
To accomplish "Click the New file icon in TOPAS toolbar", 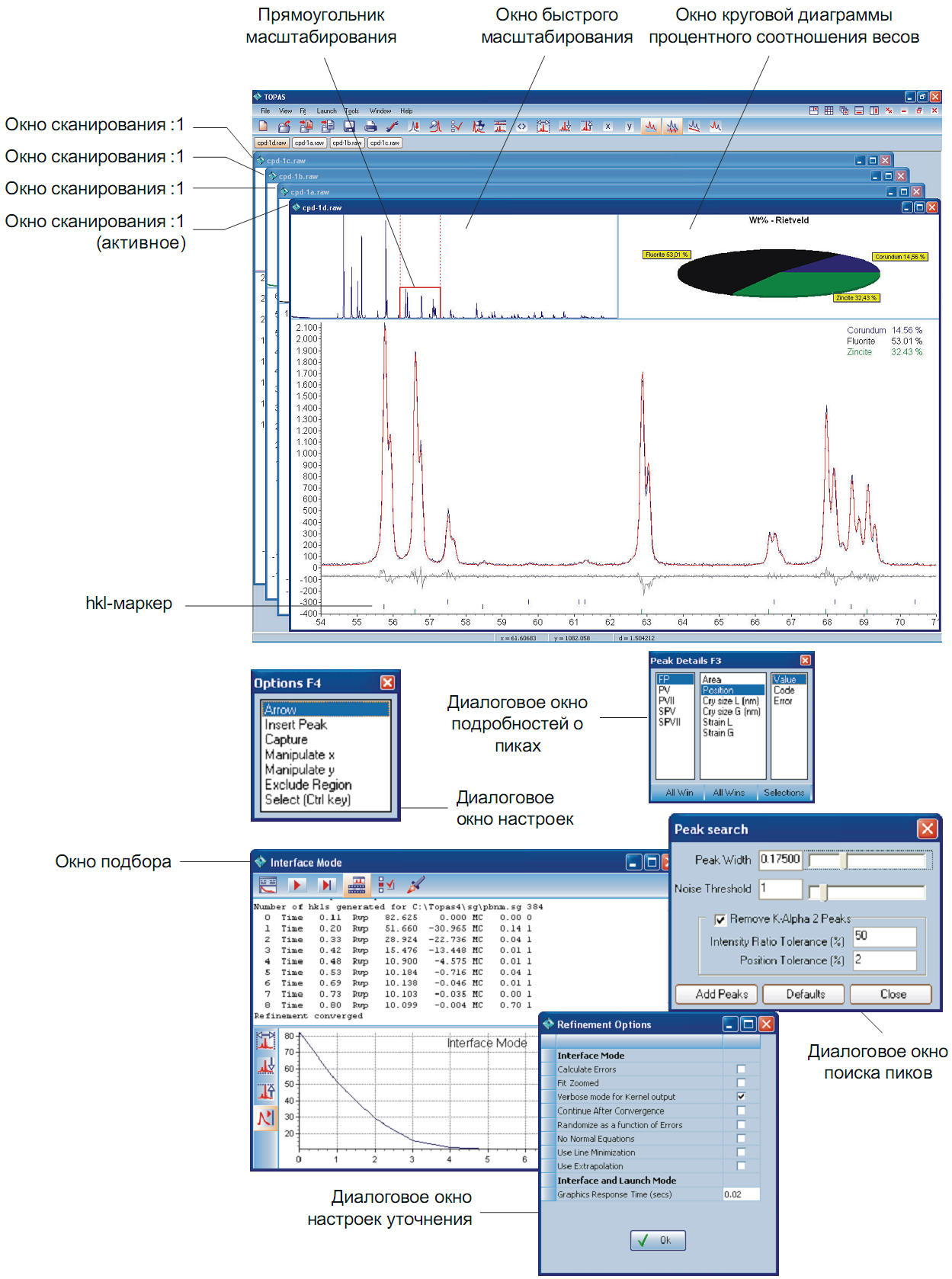I will pos(264,127).
